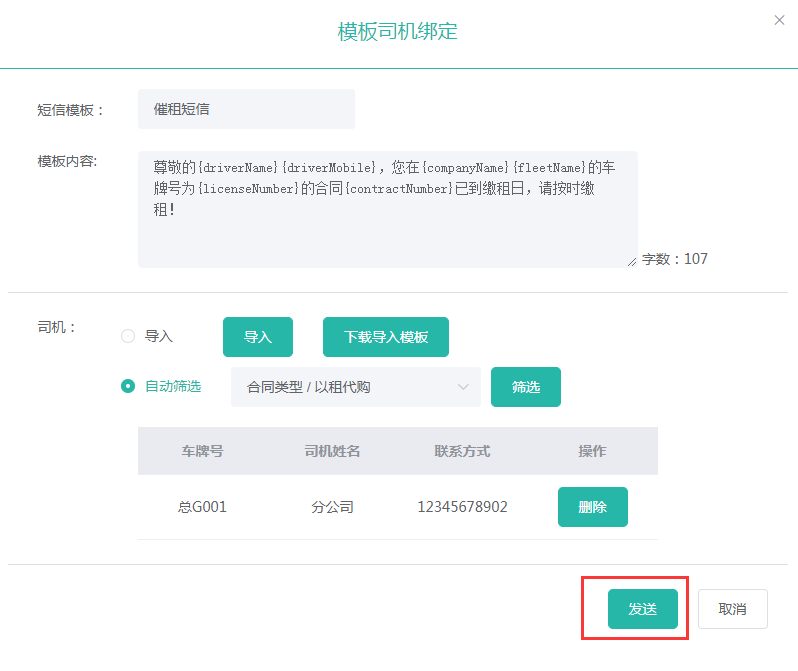Click the 取消 button
This screenshot has height=671, width=798.
pos(732,609)
